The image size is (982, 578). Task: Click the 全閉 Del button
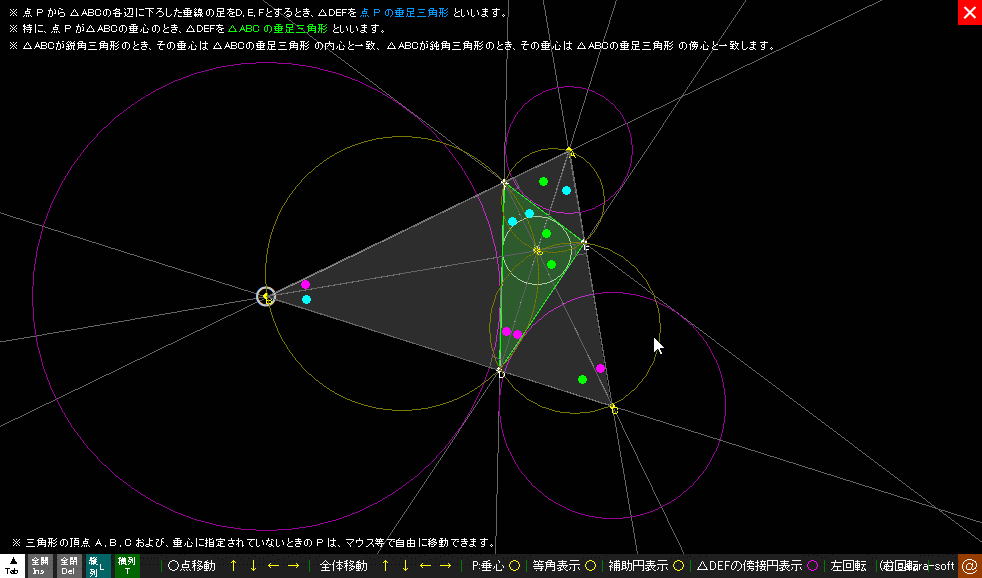tap(68, 566)
